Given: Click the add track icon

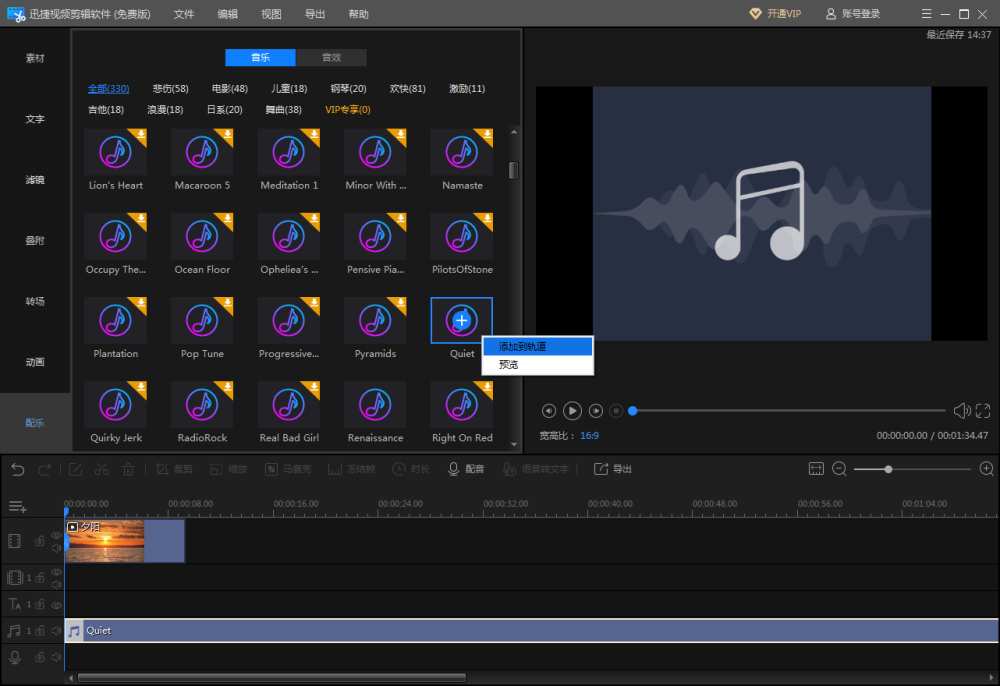Looking at the screenshot, I should point(17,507).
